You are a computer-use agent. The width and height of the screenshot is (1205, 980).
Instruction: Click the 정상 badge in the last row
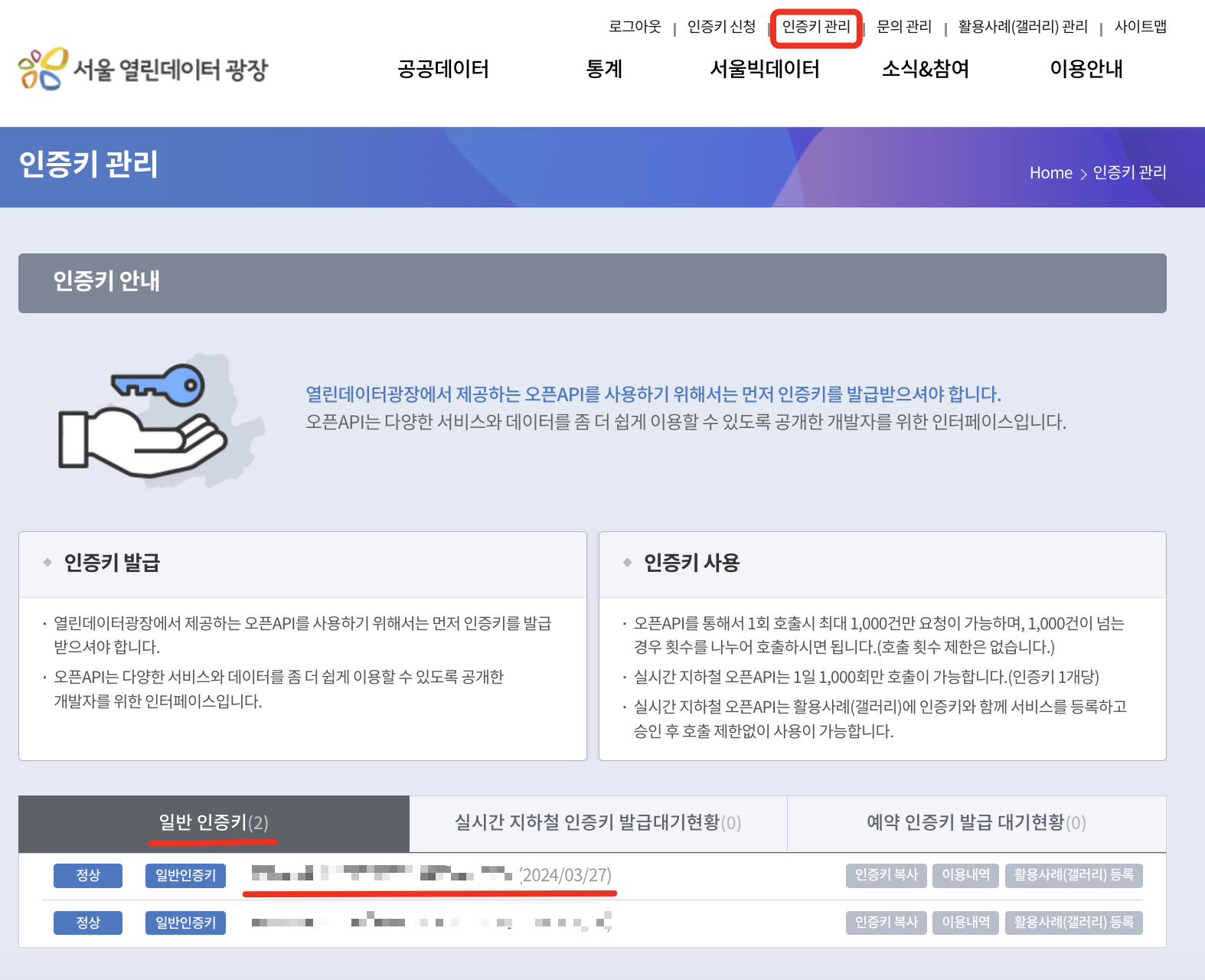(88, 923)
